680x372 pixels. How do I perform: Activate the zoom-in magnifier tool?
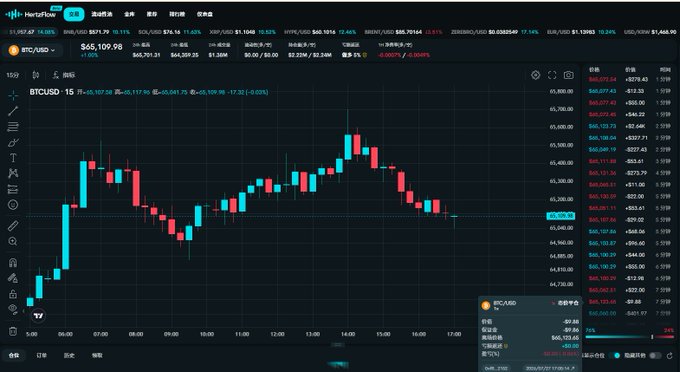13,241
